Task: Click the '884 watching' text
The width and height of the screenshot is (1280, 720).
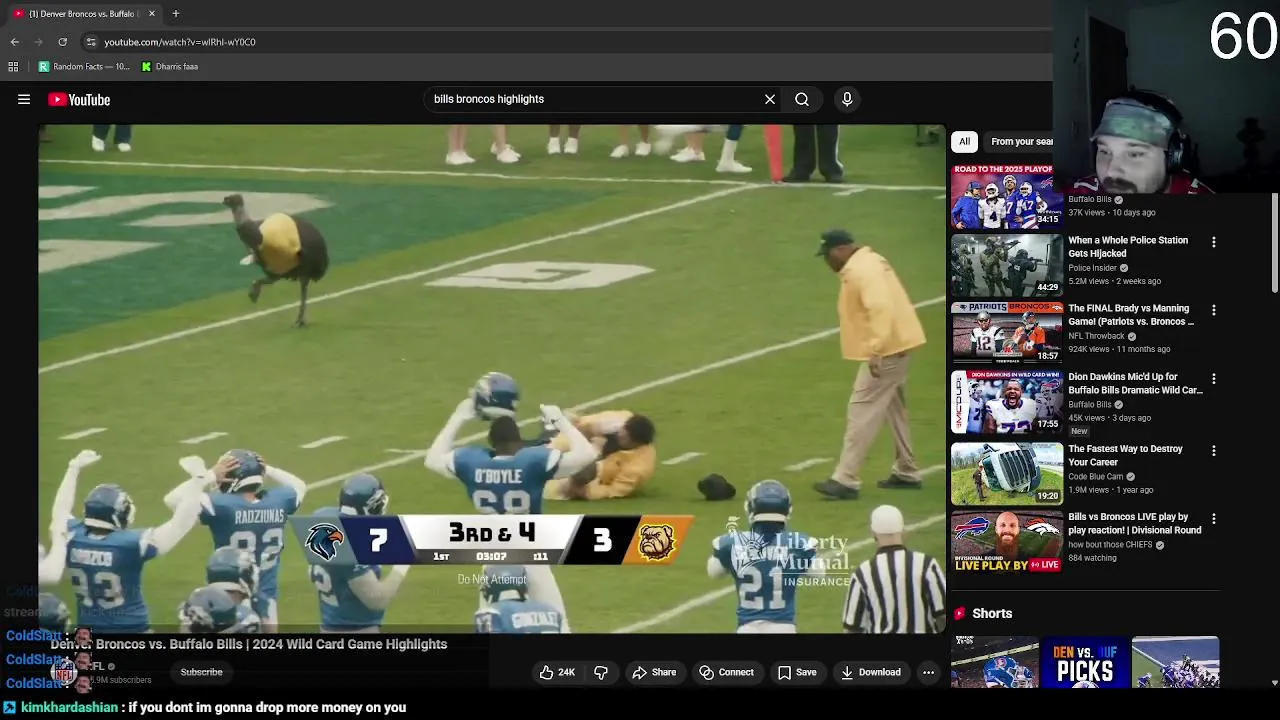Action: [1092, 558]
